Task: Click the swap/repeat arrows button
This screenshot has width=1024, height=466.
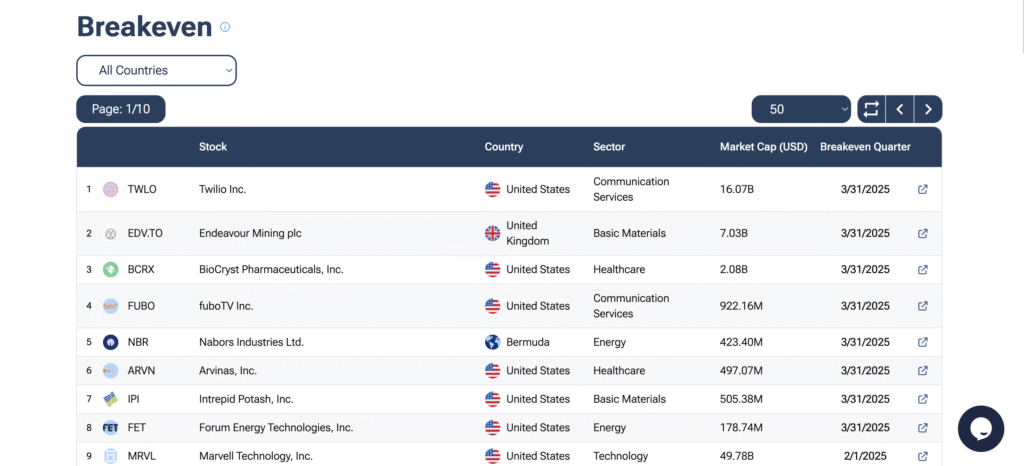Action: click(871, 110)
